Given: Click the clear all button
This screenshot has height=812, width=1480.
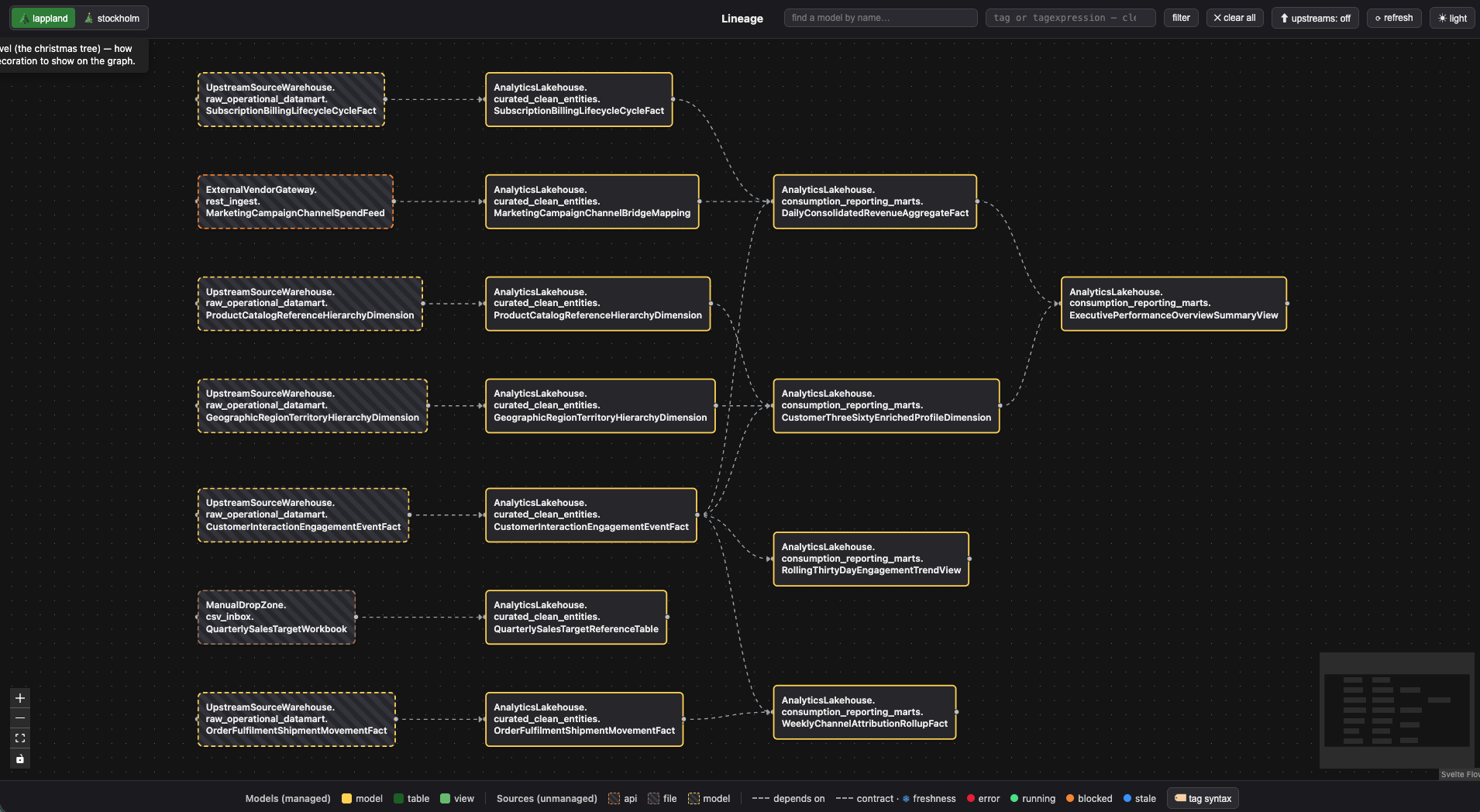Looking at the screenshot, I should 1235,18.
